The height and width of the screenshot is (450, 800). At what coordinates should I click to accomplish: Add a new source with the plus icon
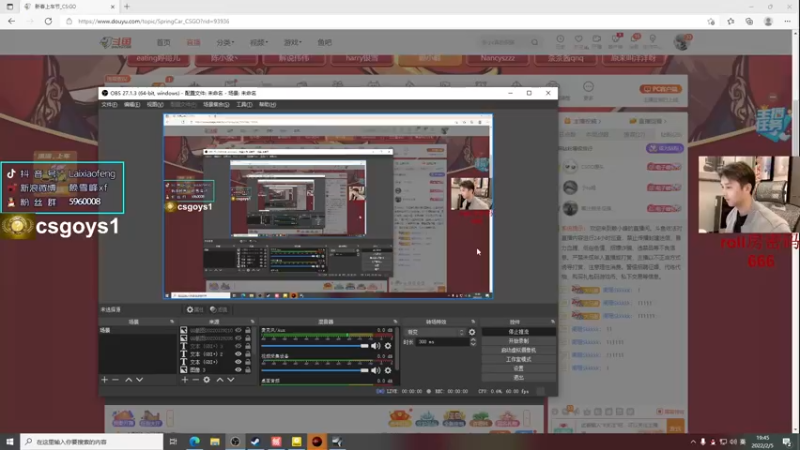point(185,380)
